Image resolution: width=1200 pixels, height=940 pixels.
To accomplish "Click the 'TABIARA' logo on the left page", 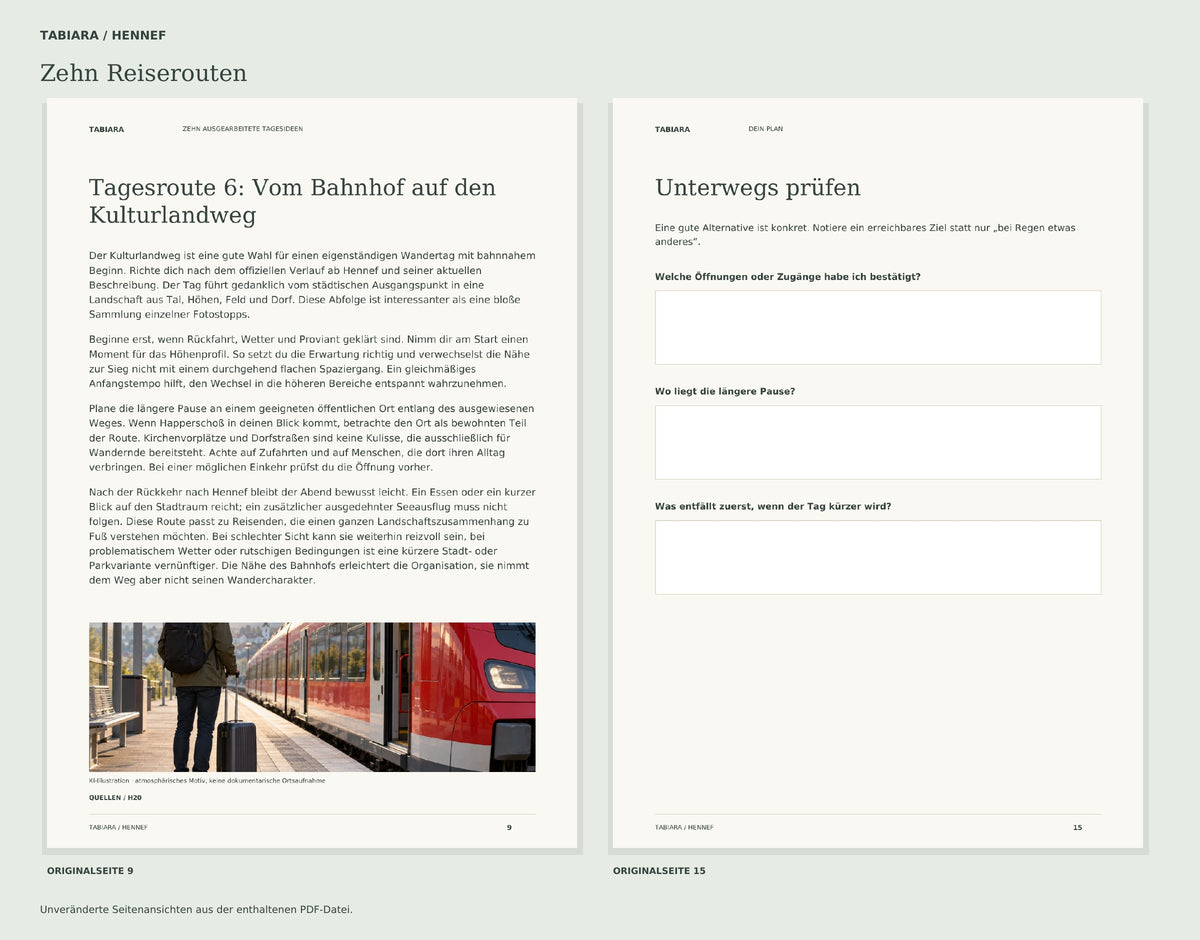I will 106,129.
